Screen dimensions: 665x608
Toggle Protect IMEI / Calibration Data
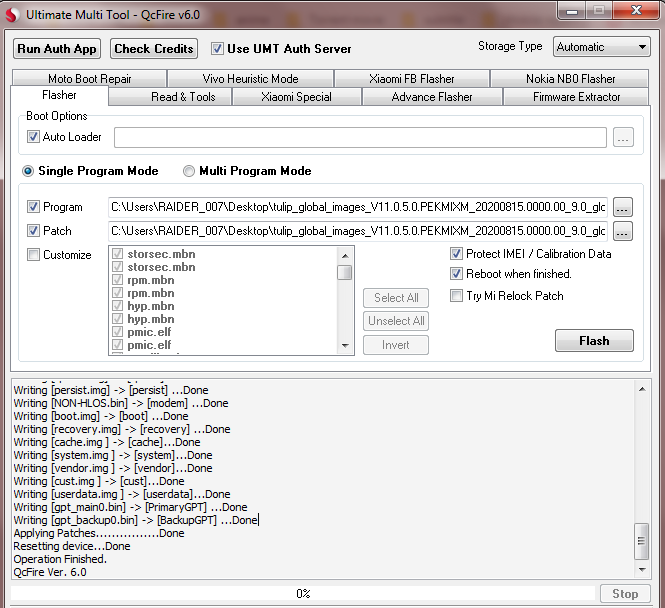click(x=456, y=254)
